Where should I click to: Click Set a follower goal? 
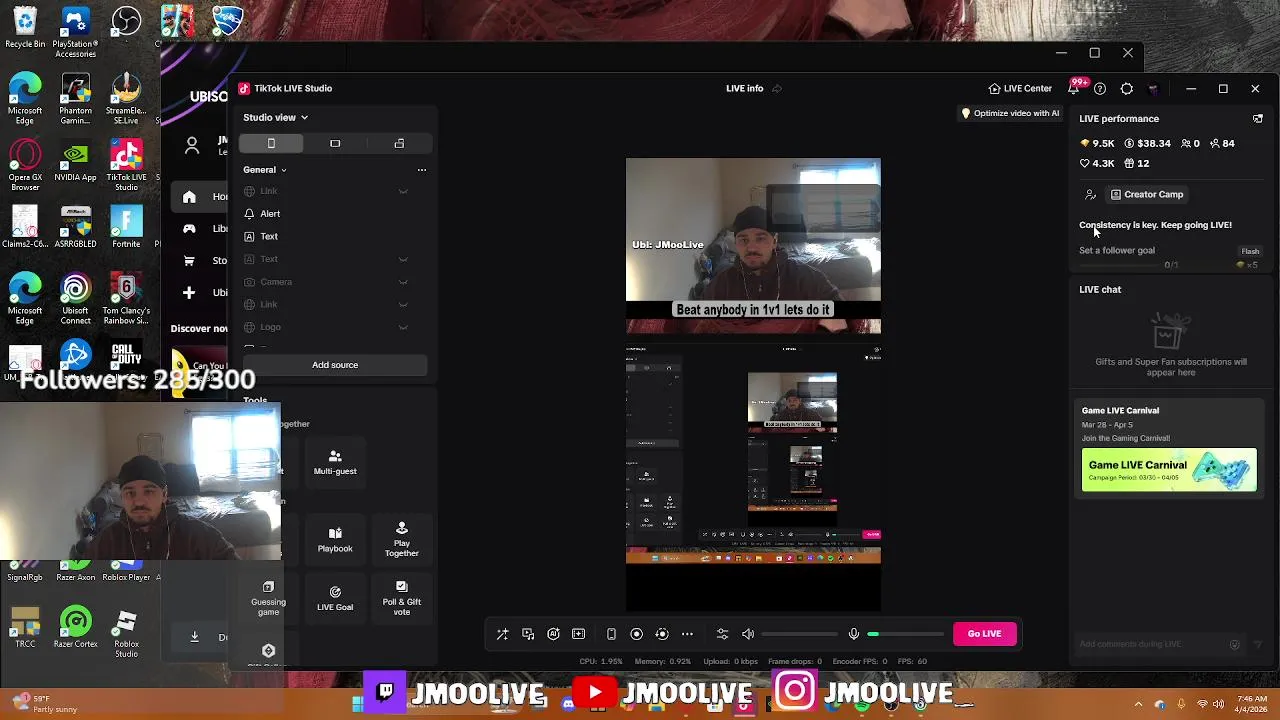coord(1117,251)
